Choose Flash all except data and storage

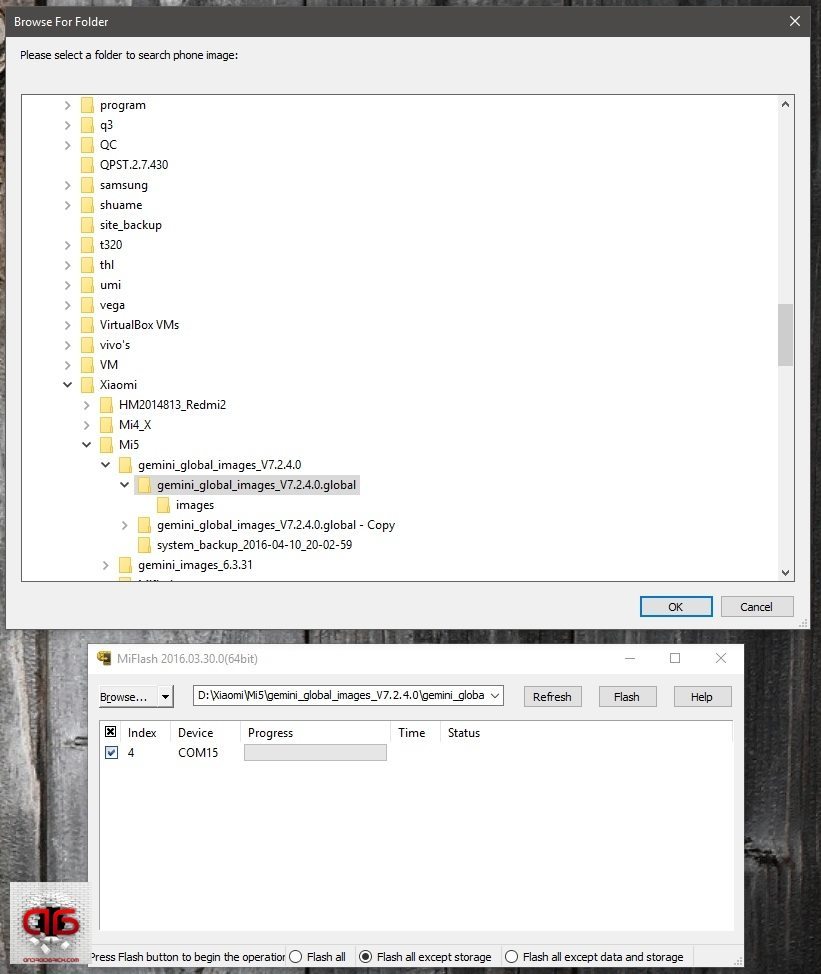pyautogui.click(x=511, y=957)
